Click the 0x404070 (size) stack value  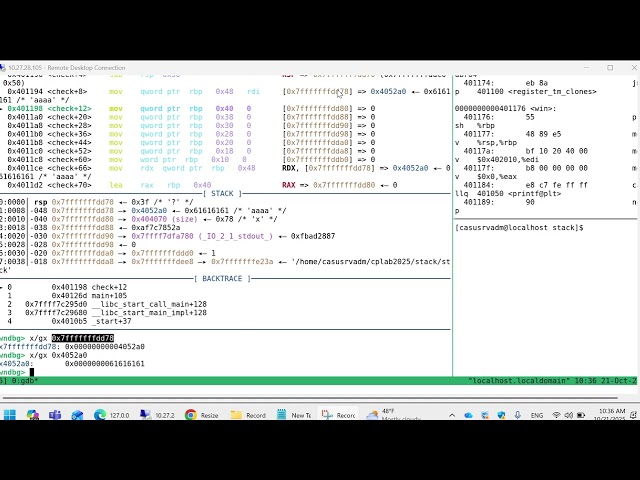[x=164, y=219]
